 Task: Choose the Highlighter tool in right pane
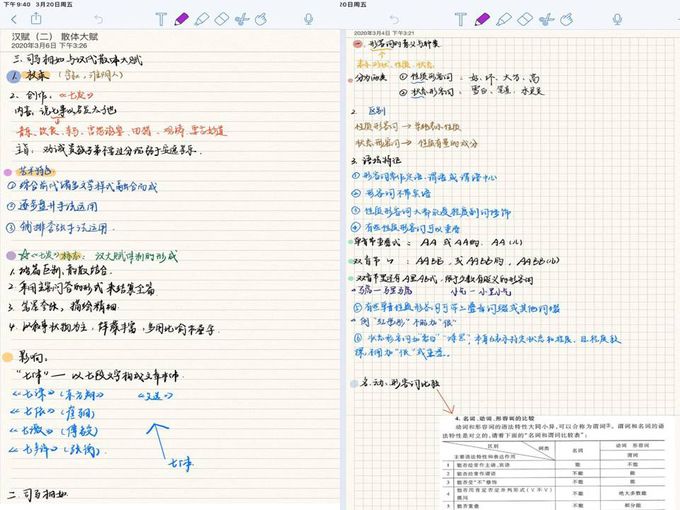click(x=503, y=19)
